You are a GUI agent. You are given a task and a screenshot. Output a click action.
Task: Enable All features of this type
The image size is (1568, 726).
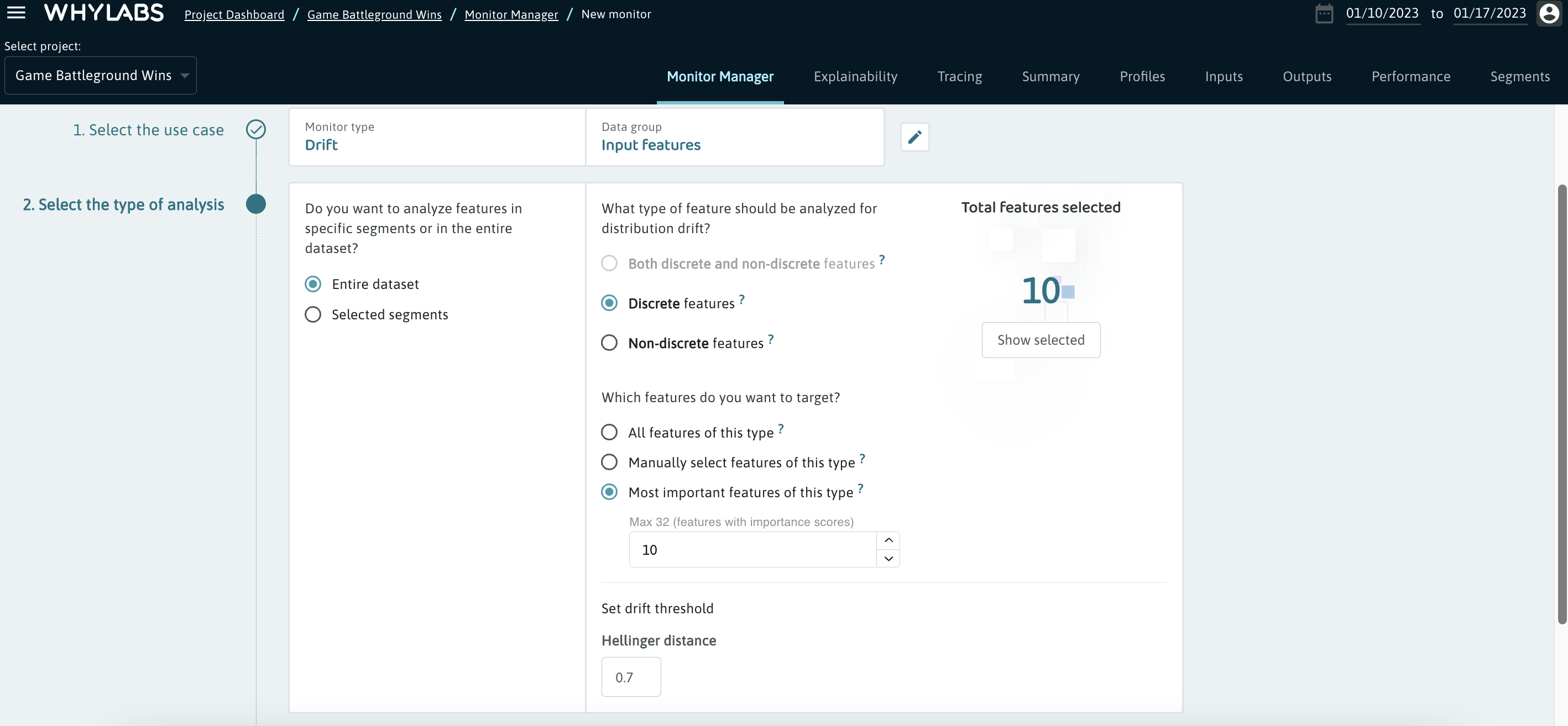coord(609,432)
